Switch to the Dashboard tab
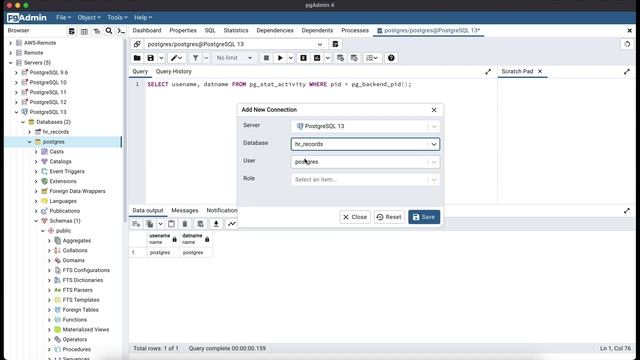The image size is (640, 360). pos(147,31)
